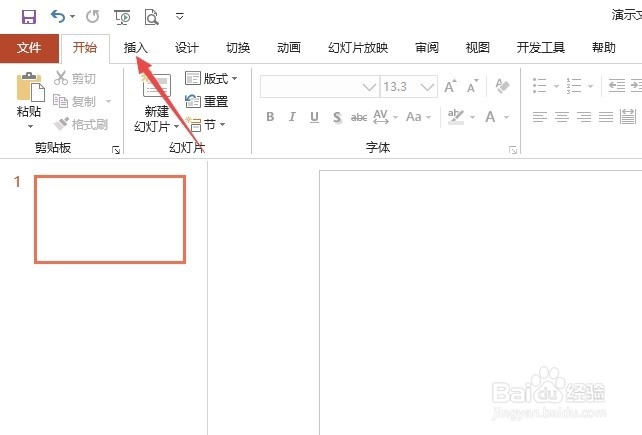Open the 审阅 (Review) tab

[x=427, y=48]
